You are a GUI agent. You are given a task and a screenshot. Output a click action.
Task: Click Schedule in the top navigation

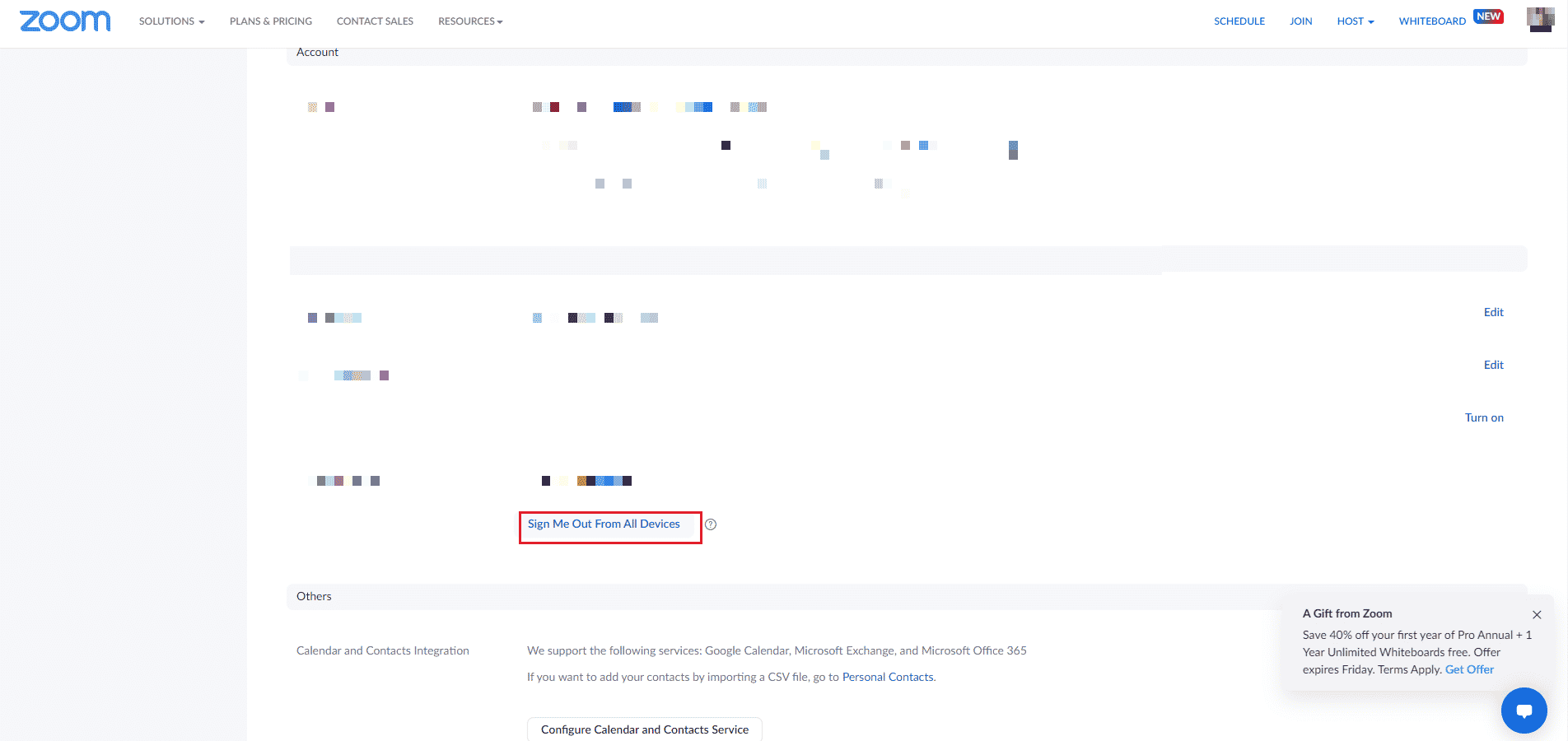pos(1239,21)
